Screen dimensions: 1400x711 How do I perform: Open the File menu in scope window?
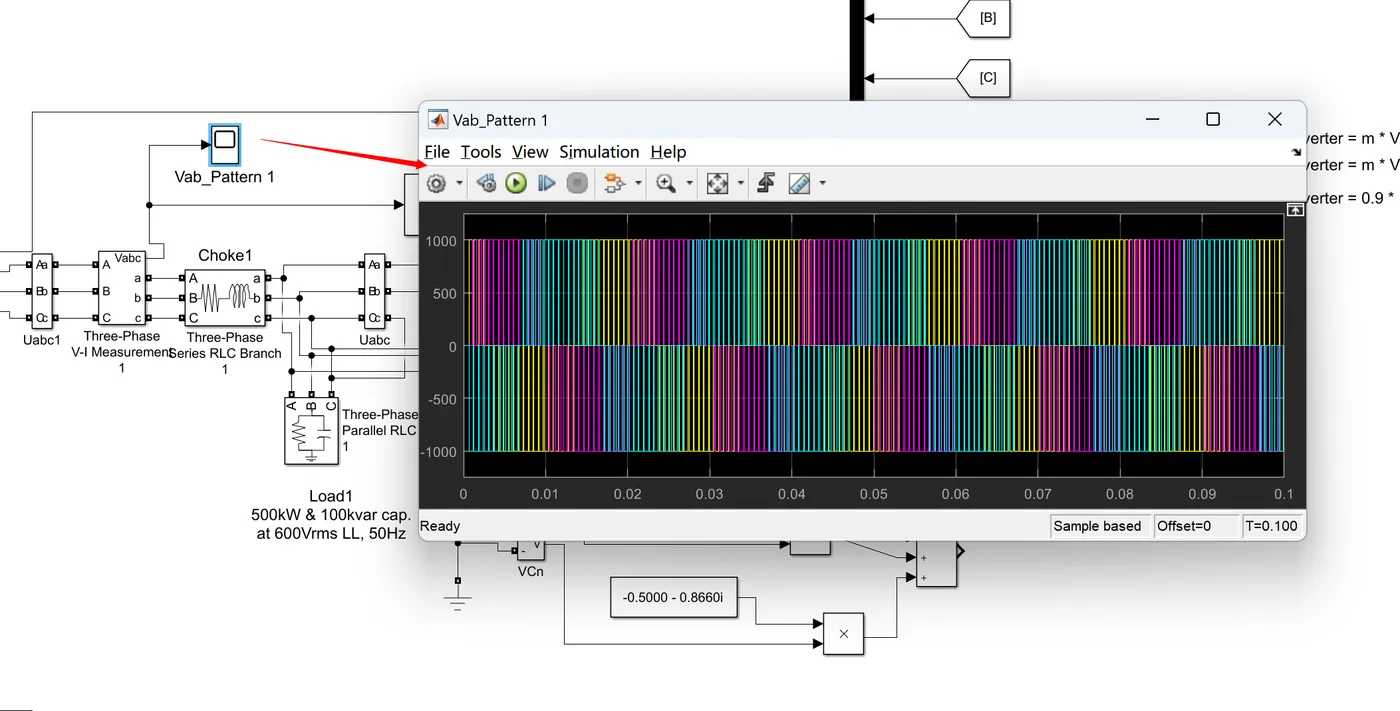[437, 152]
